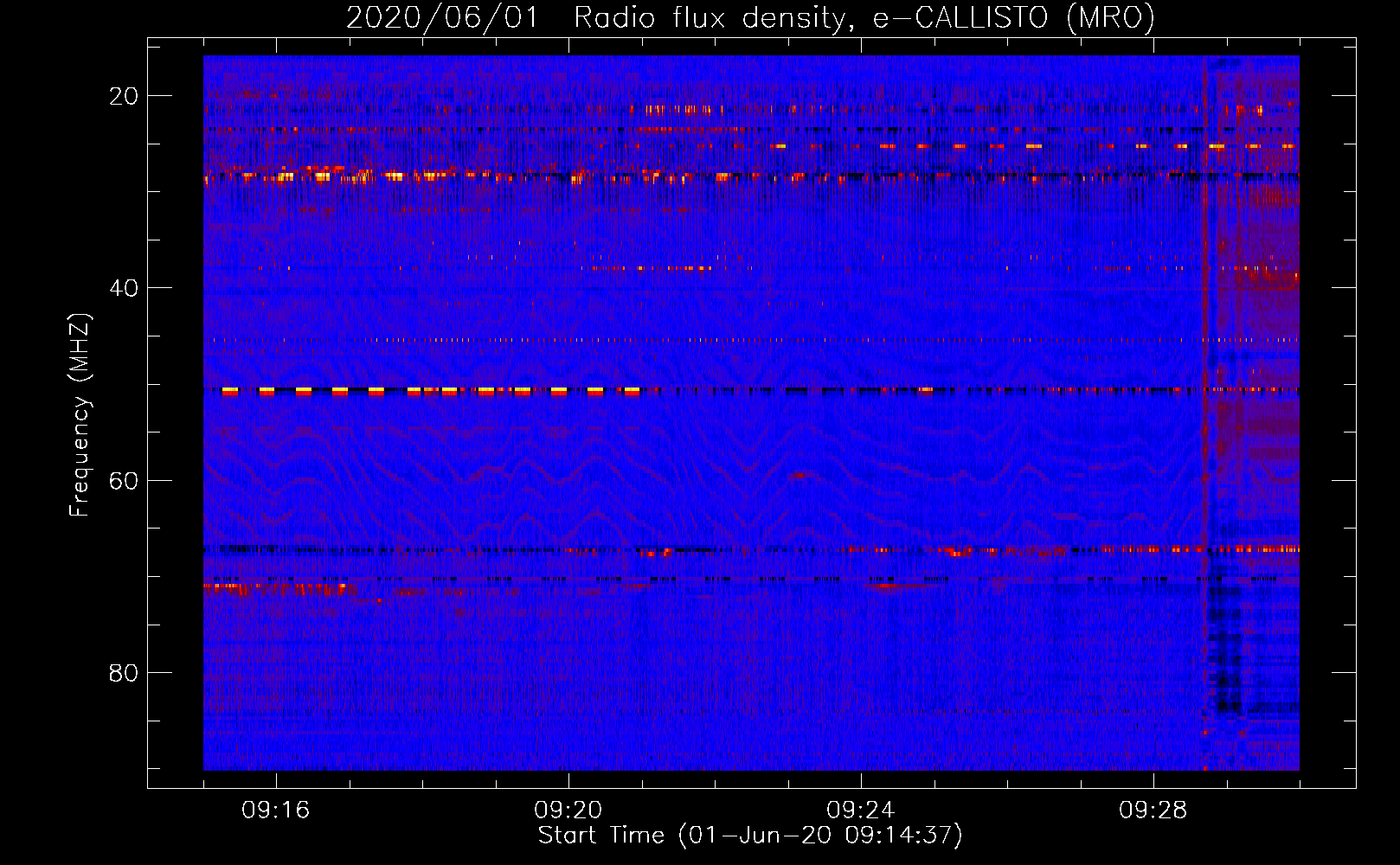Click the 60 frequency tick label
The image size is (1400, 865).
coord(124,481)
